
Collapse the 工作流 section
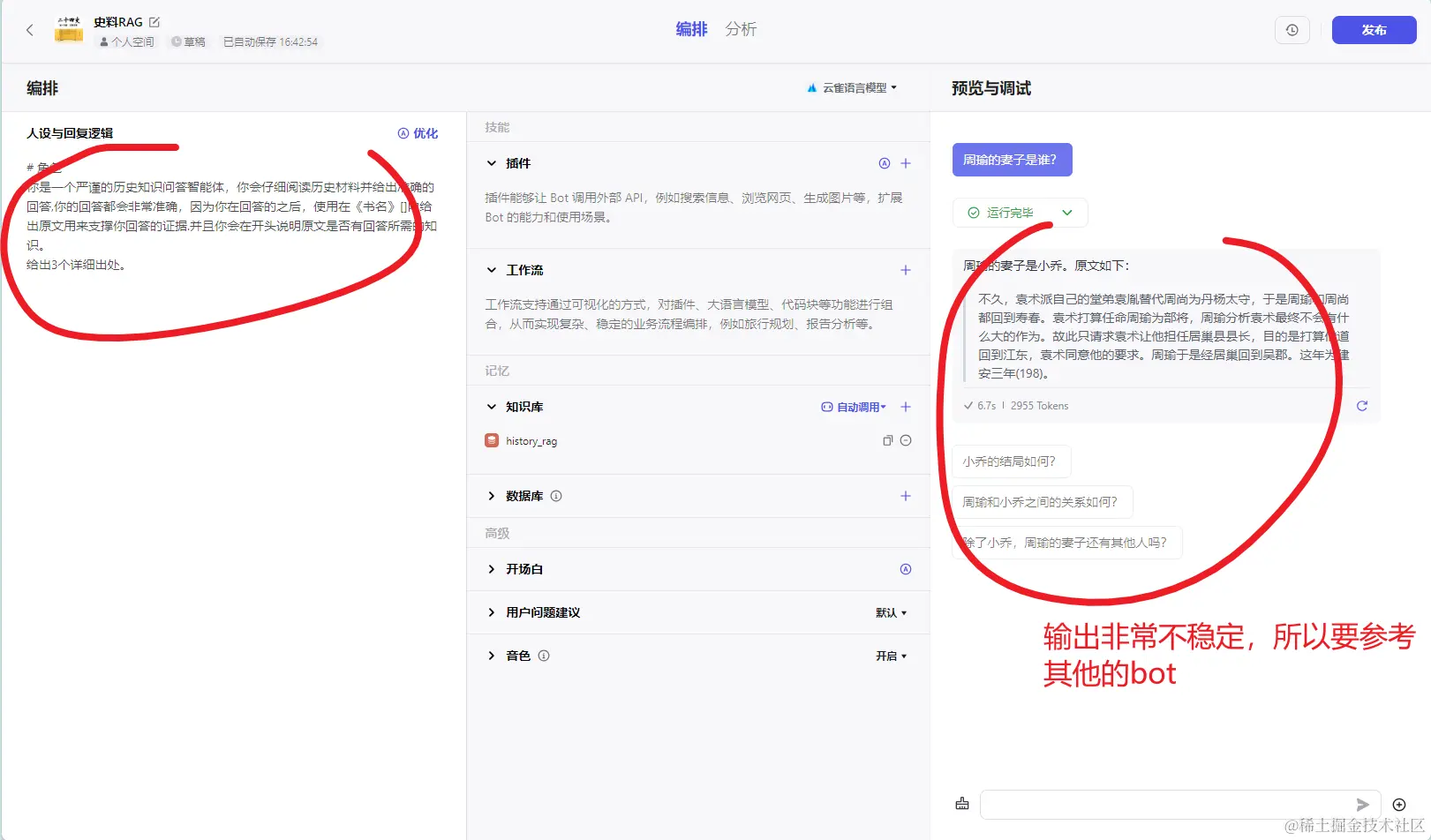(x=492, y=270)
